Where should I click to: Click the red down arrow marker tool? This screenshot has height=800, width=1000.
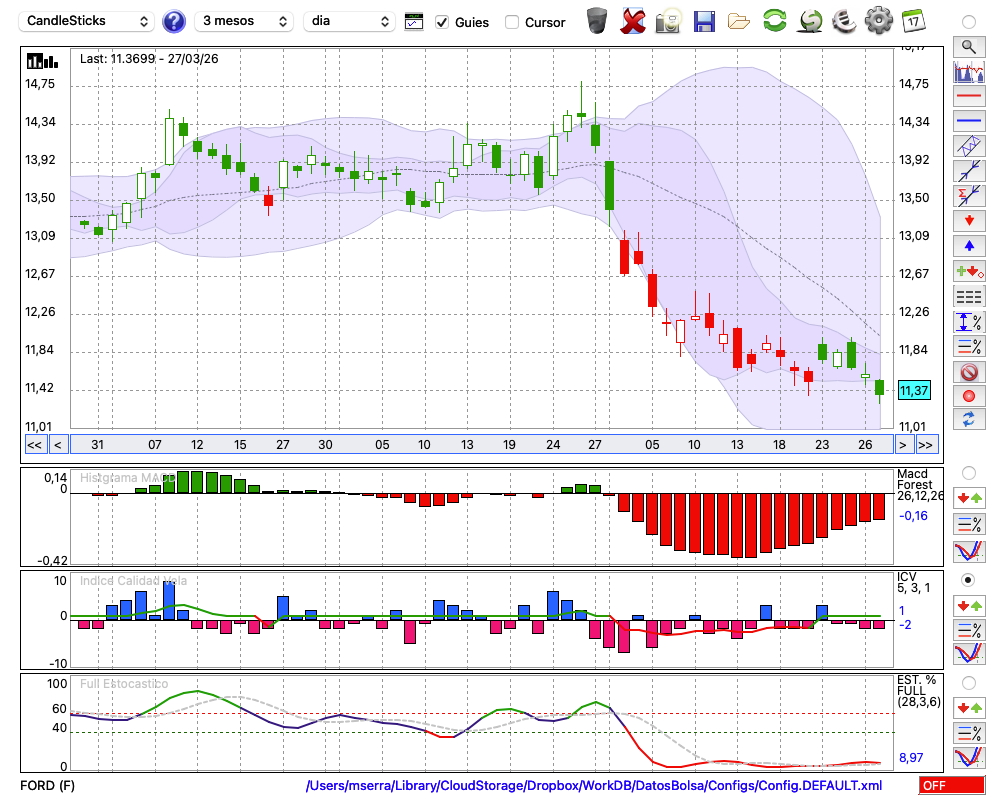(x=968, y=220)
